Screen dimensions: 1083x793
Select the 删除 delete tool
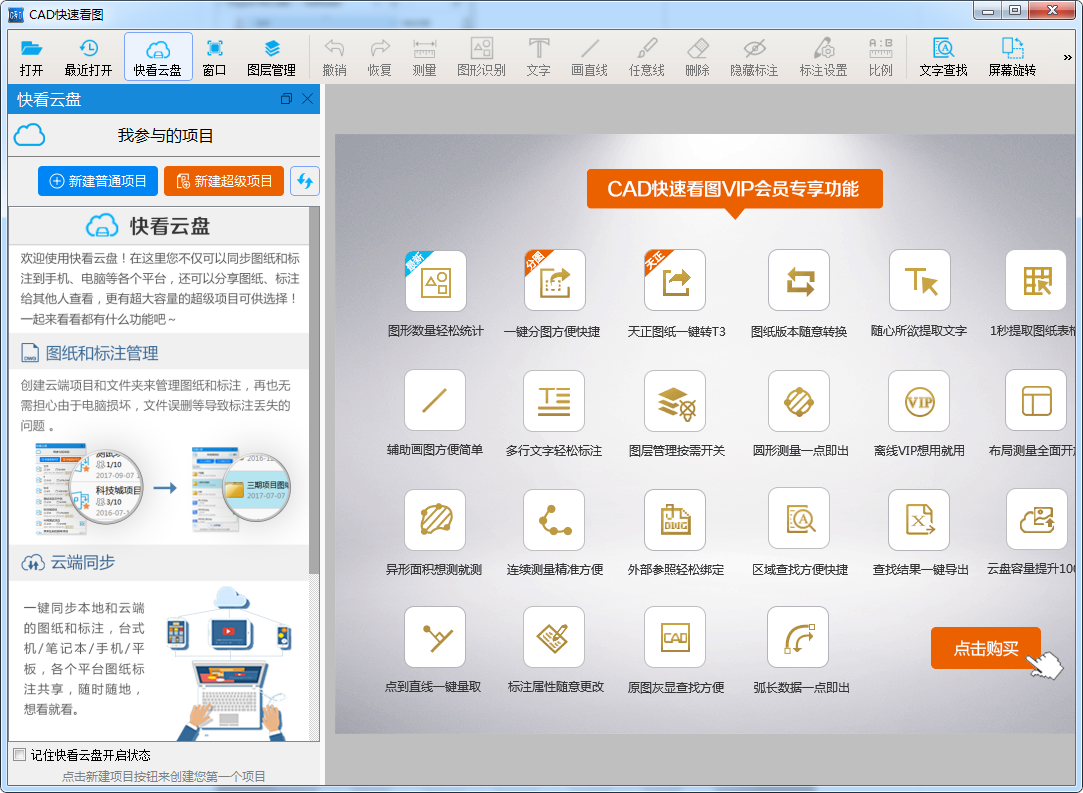pos(697,56)
